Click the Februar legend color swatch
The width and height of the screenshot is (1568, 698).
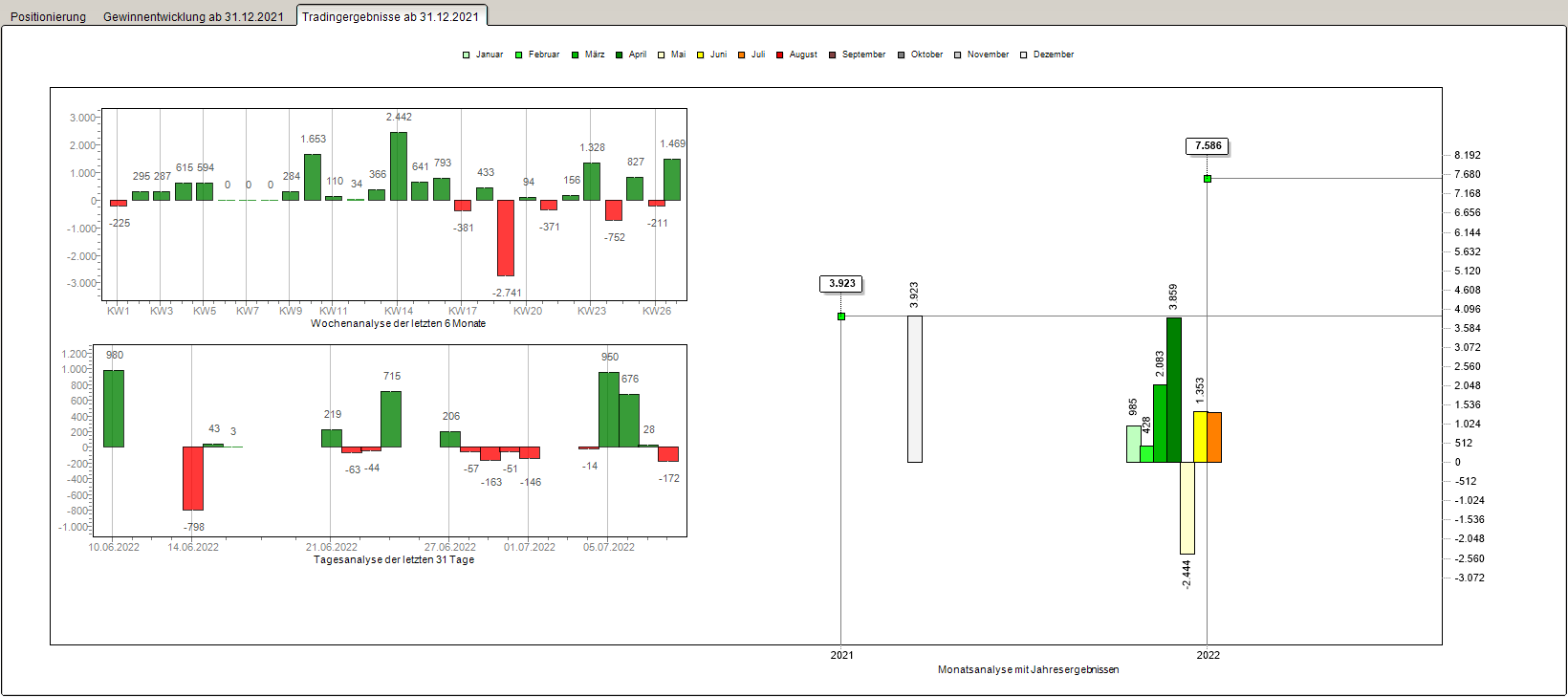point(519,55)
